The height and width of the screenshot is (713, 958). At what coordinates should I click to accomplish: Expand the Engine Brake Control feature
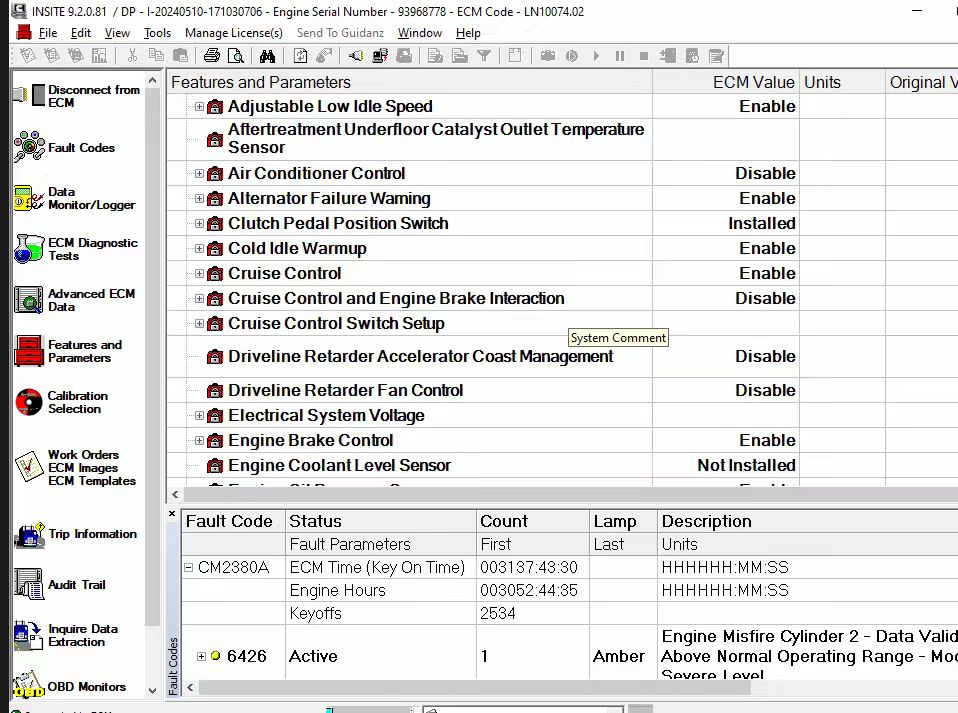coord(199,441)
